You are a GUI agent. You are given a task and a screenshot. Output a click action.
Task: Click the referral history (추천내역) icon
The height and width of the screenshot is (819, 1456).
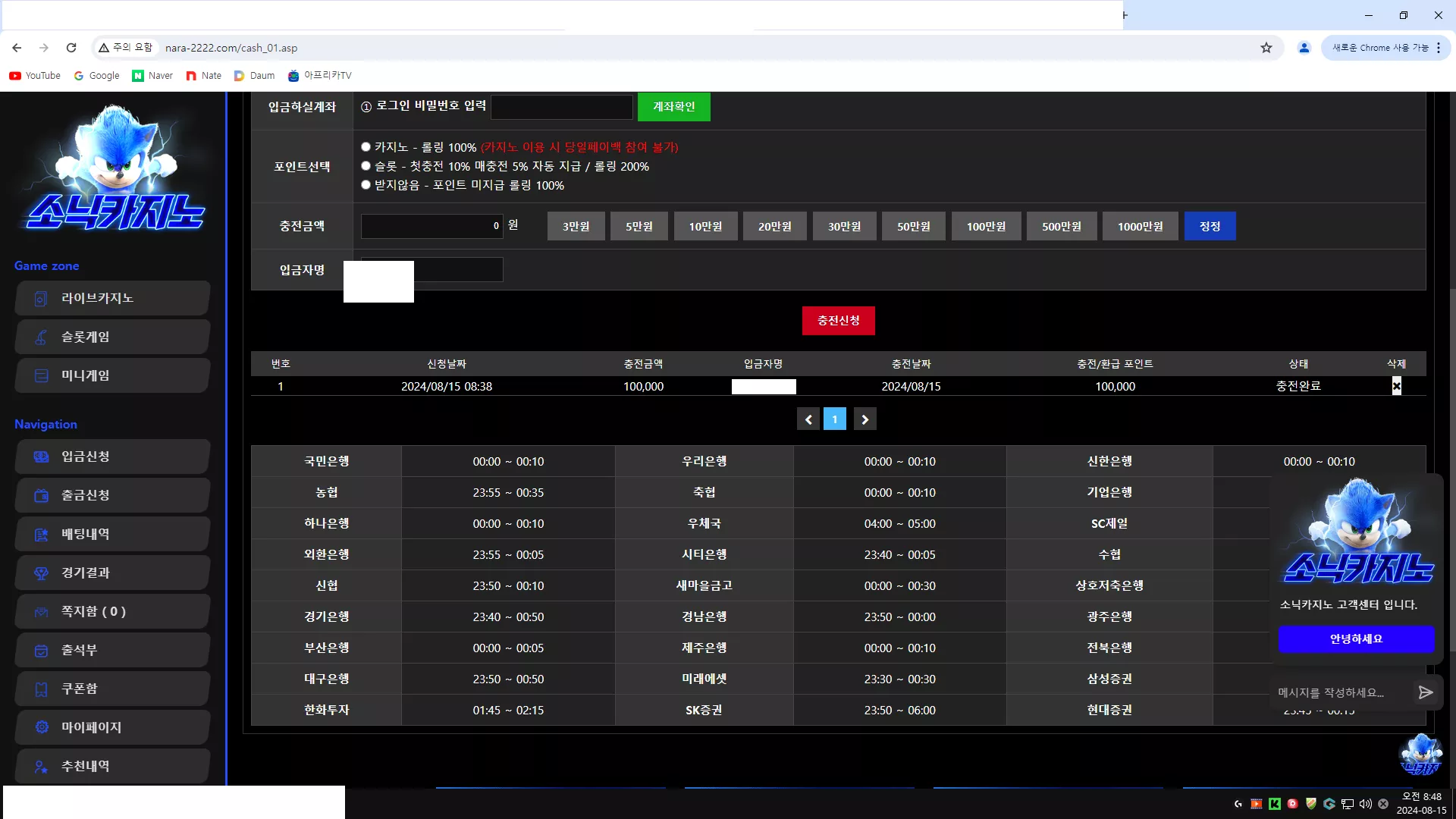click(x=41, y=767)
